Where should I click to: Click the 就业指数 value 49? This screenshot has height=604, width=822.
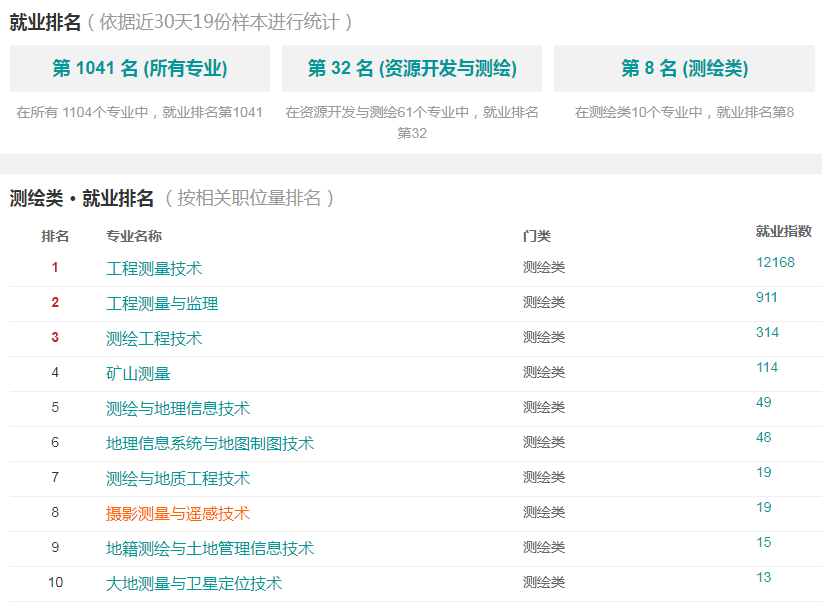coord(763,402)
